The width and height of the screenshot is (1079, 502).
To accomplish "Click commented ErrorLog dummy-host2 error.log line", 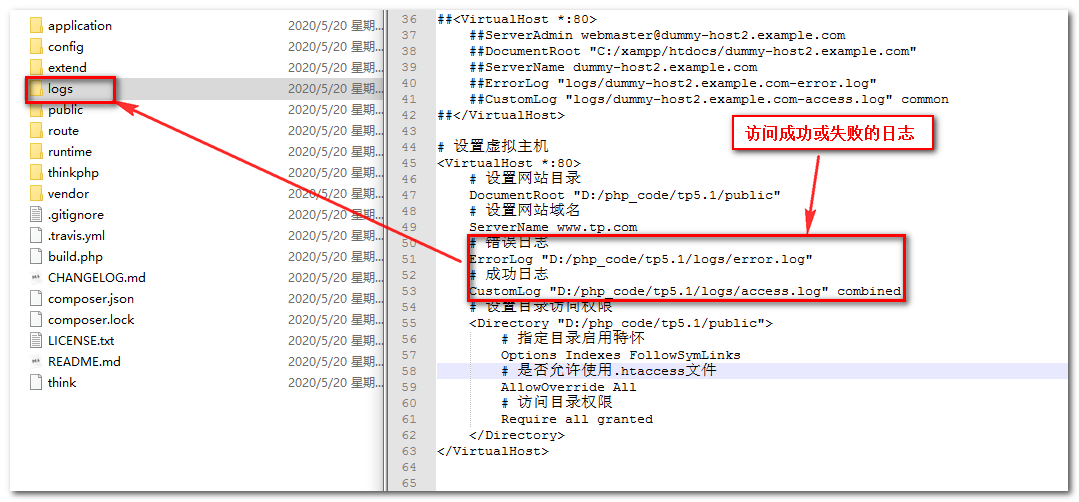I will click(673, 83).
